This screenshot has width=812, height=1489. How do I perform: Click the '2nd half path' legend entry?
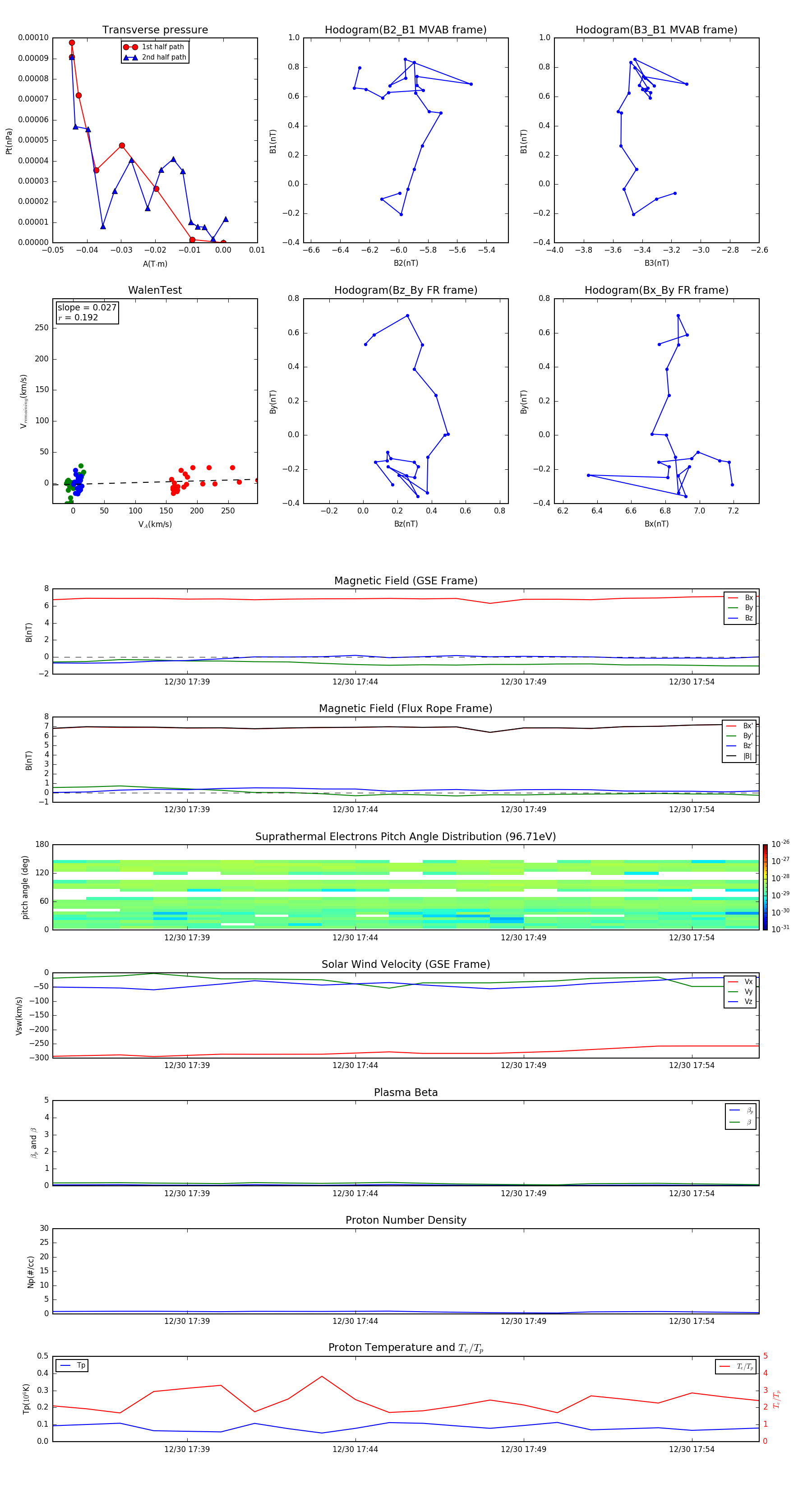click(154, 57)
